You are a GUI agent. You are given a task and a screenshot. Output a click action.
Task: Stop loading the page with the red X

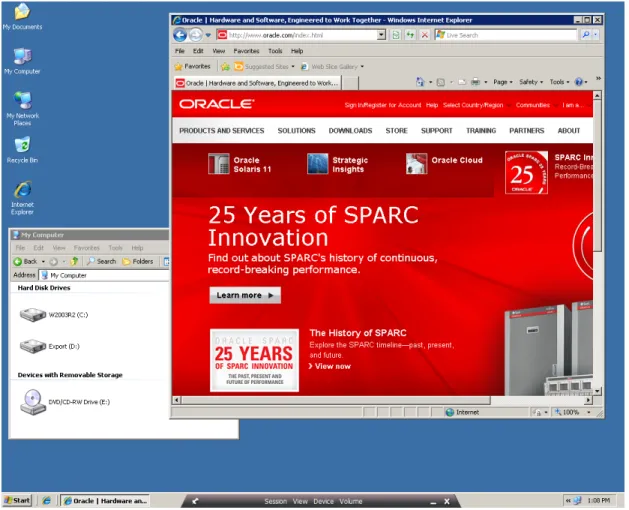[424, 35]
